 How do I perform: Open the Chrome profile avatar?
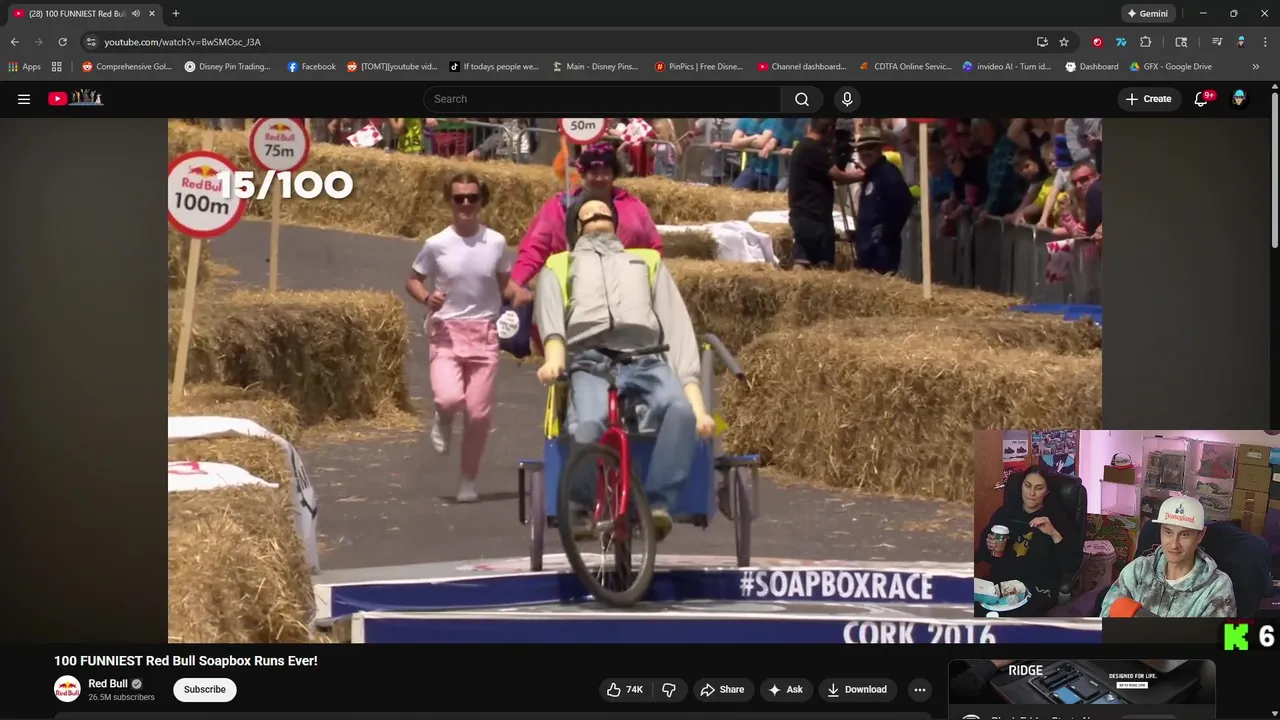[x=1241, y=42]
